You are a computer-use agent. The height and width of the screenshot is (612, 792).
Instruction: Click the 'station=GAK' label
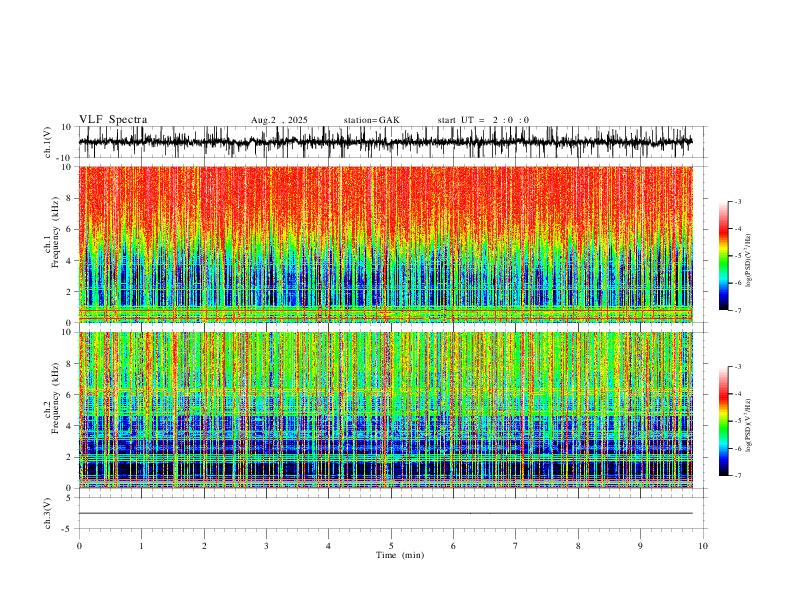371,120
